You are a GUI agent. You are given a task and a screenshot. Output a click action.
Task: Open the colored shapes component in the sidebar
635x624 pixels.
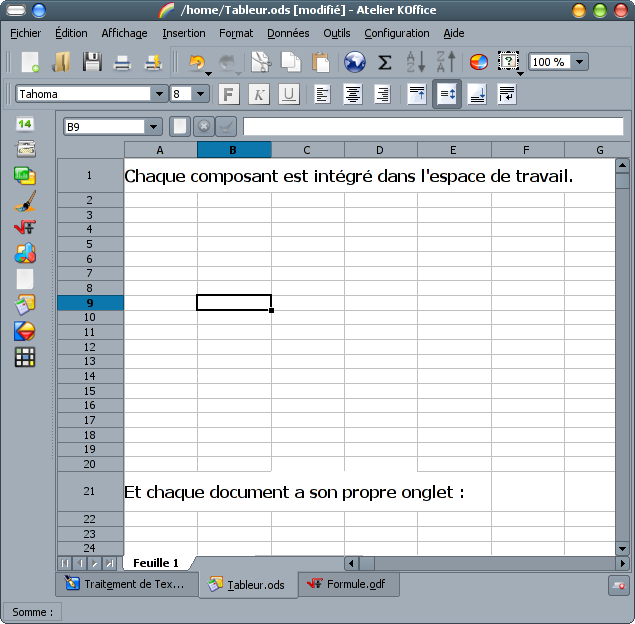(x=25, y=253)
